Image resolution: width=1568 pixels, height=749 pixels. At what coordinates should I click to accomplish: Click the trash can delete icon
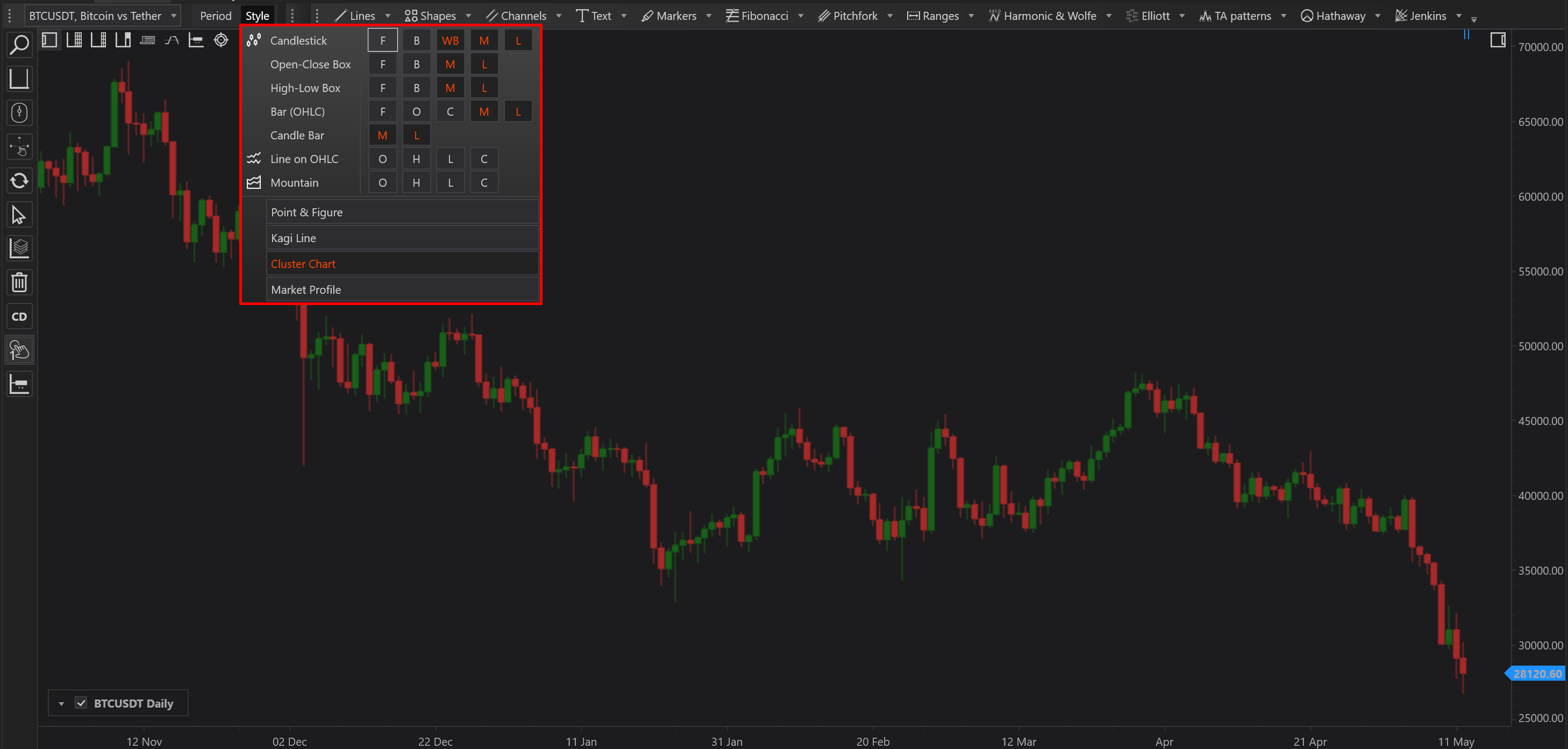(19, 282)
